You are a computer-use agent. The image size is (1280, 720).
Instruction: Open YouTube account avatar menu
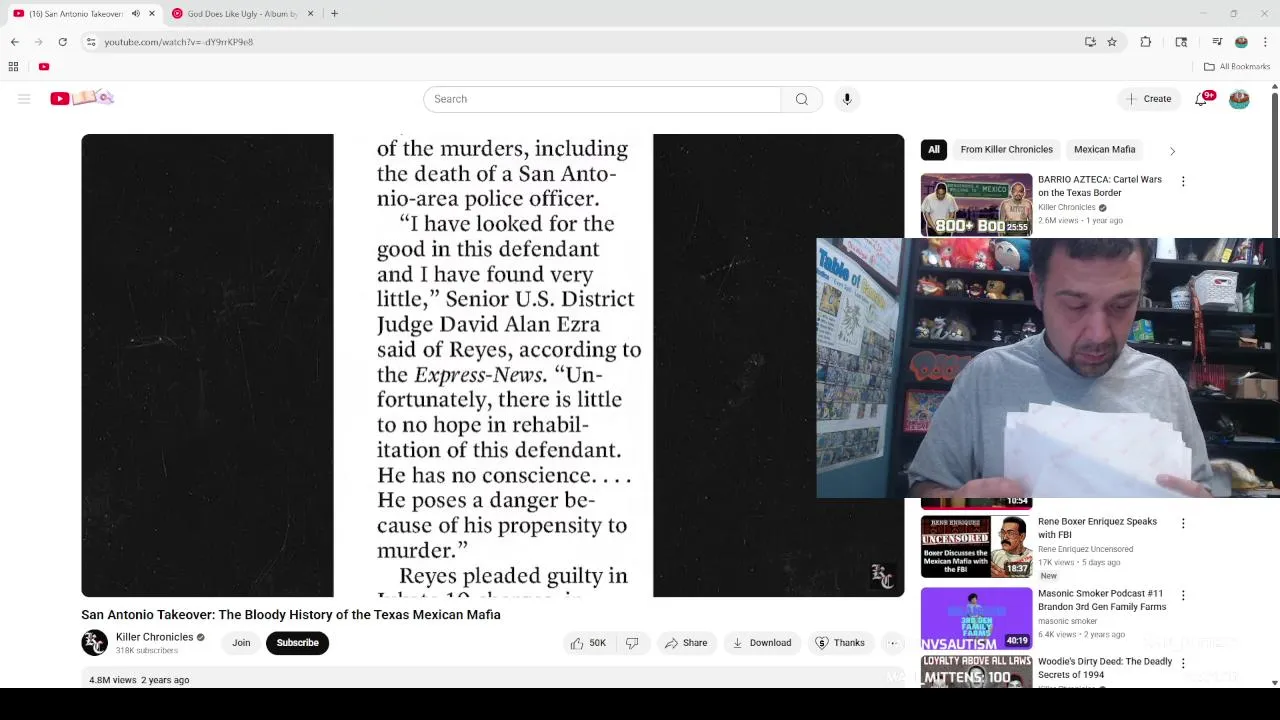point(1239,99)
